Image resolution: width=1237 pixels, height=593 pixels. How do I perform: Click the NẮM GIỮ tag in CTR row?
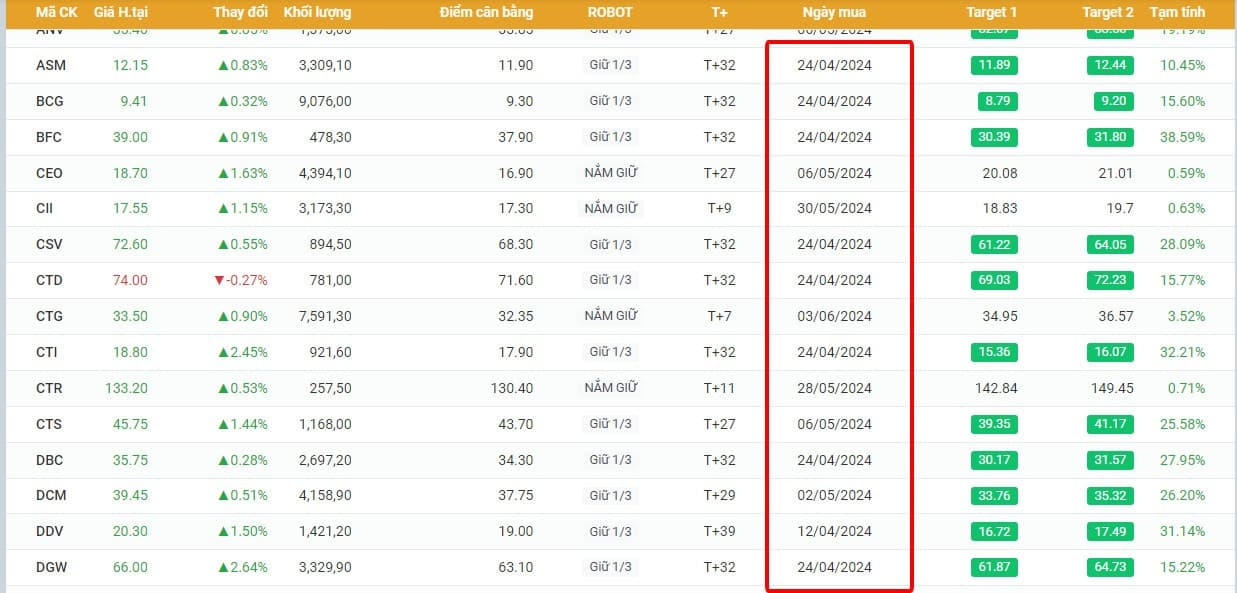[x=611, y=387]
